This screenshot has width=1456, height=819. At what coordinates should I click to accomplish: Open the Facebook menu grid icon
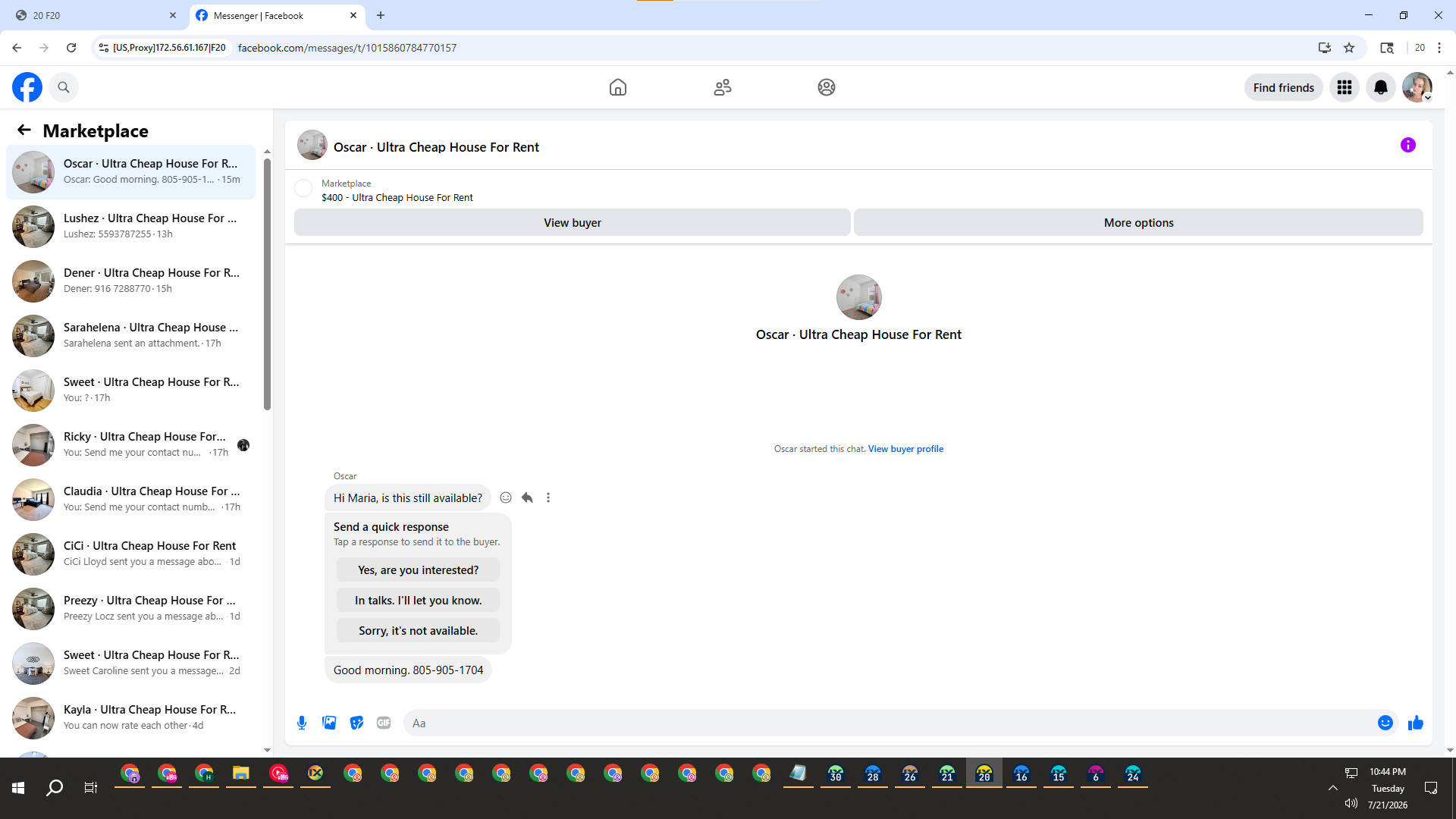[1345, 87]
